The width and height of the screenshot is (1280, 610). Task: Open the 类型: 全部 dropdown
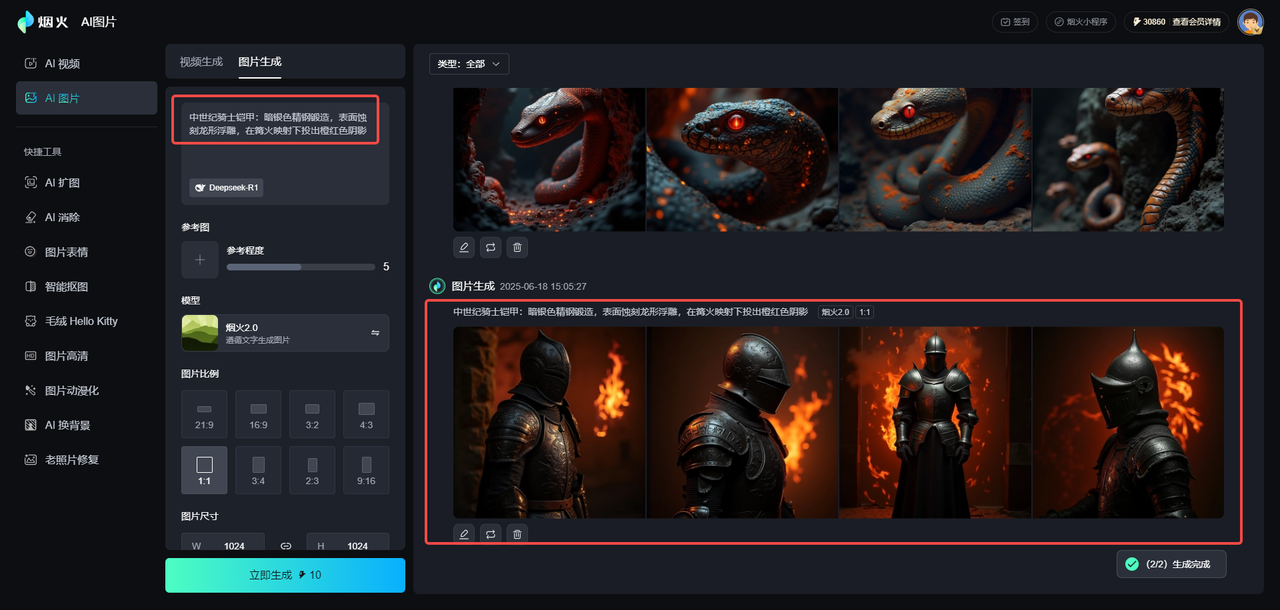click(x=469, y=63)
